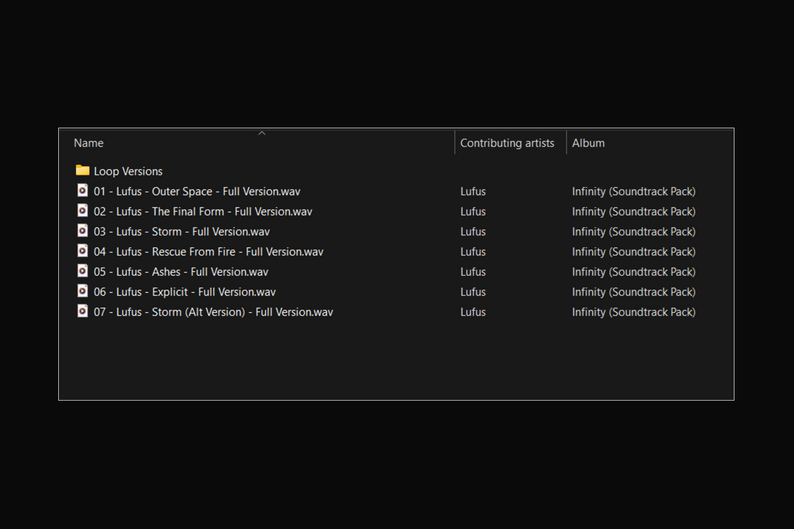Click the sort arrow above the Name column
Screen dimensions: 794x529
pos(262,133)
